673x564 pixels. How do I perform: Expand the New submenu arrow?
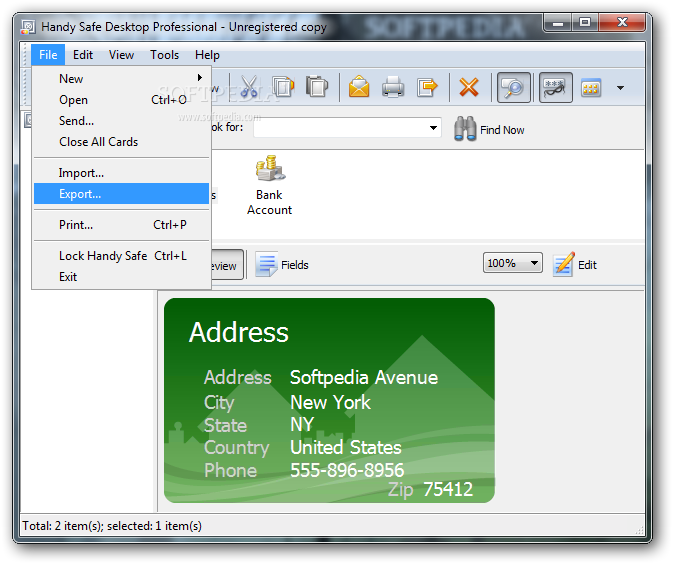pos(200,78)
